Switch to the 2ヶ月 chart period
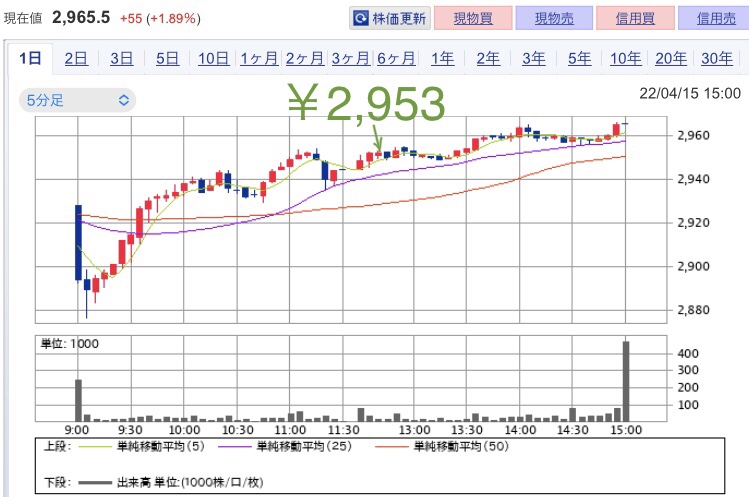Viewport: 749px width, 497px height. click(305, 59)
